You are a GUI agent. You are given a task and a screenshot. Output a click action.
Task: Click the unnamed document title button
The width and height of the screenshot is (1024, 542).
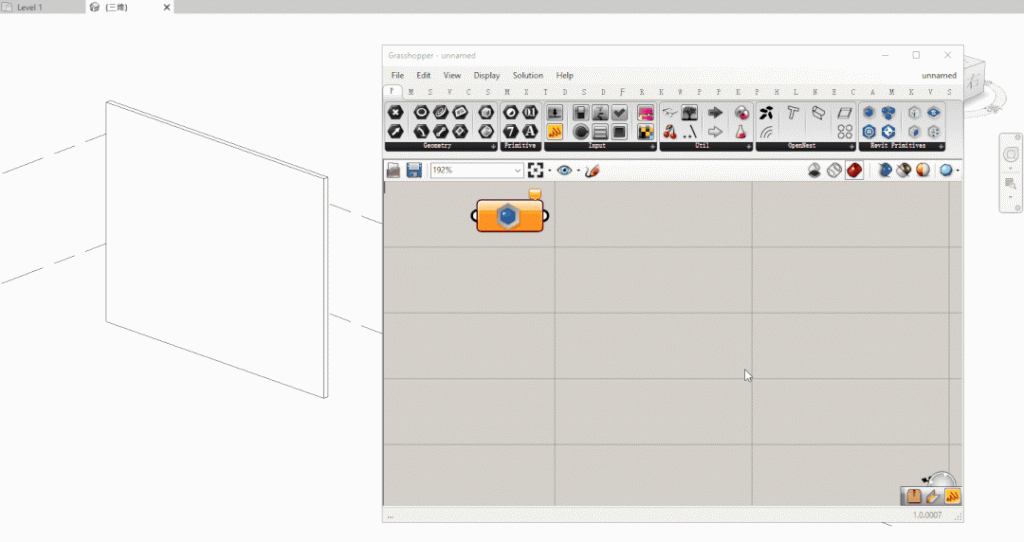click(939, 76)
